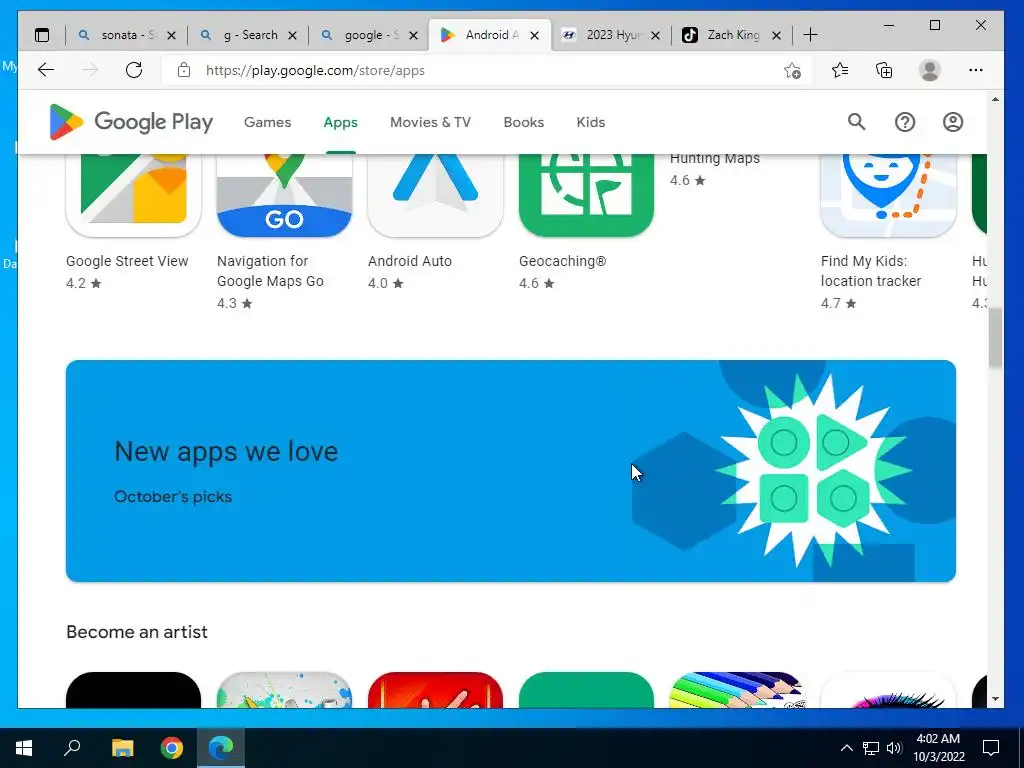
Task: Open the Edge profile avatar
Action: 929,70
